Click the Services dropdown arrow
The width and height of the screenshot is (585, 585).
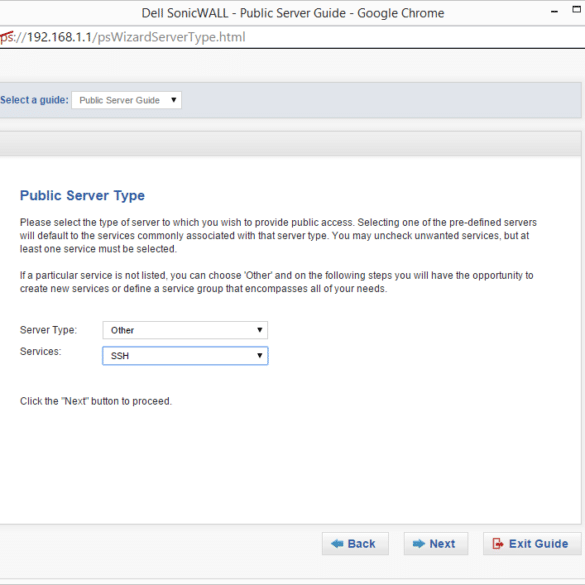coord(260,355)
